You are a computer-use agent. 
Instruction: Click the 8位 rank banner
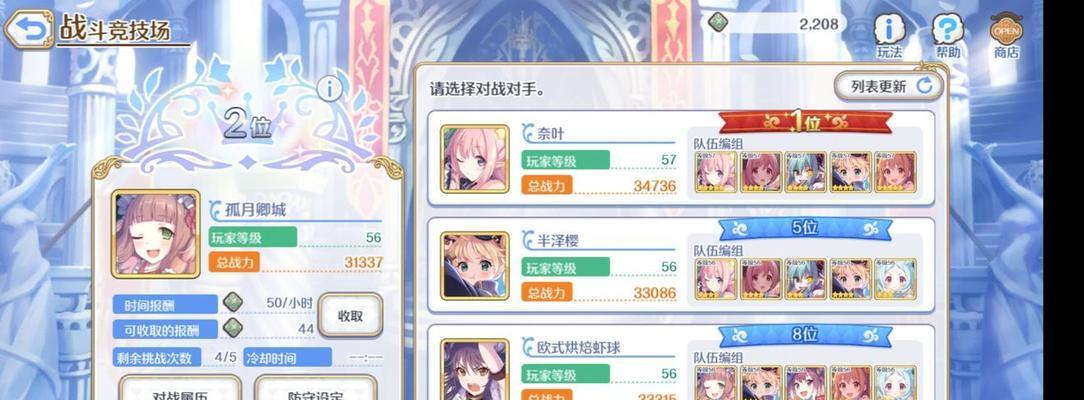(x=805, y=335)
